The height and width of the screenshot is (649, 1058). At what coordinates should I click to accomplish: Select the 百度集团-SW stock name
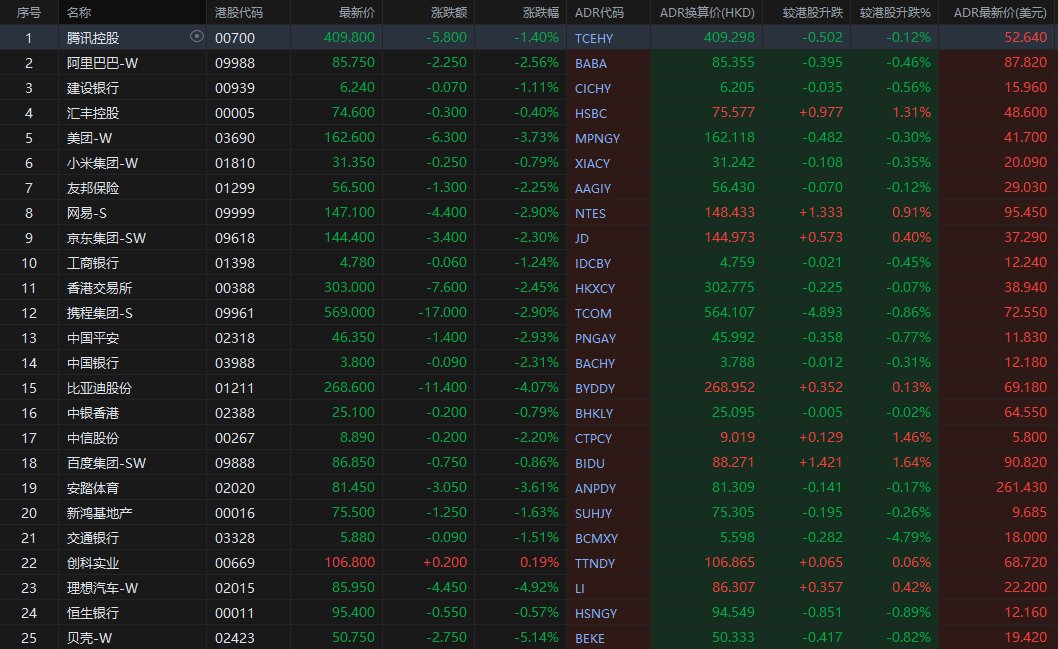(106, 462)
